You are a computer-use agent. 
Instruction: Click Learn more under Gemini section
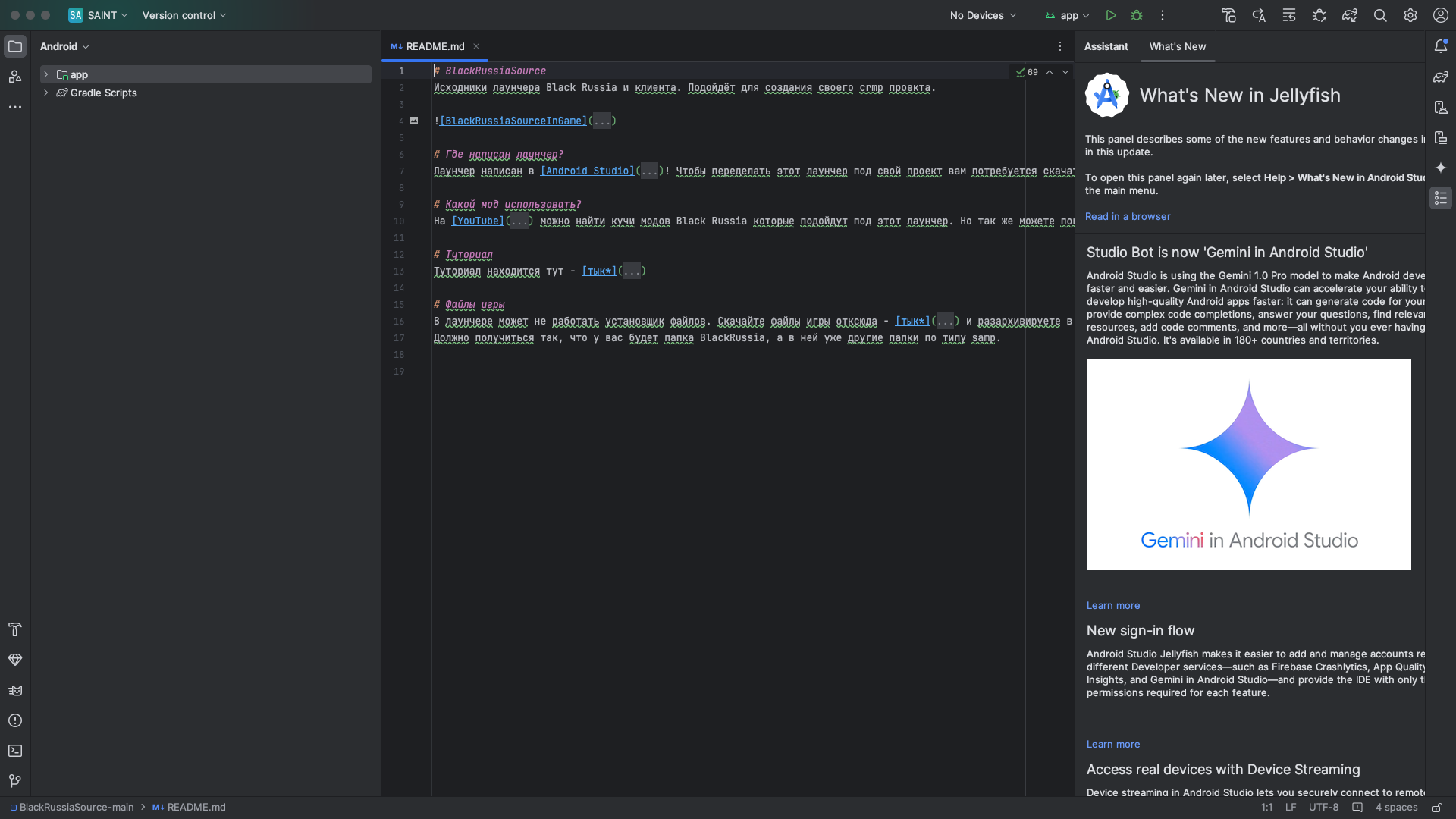(1113, 605)
